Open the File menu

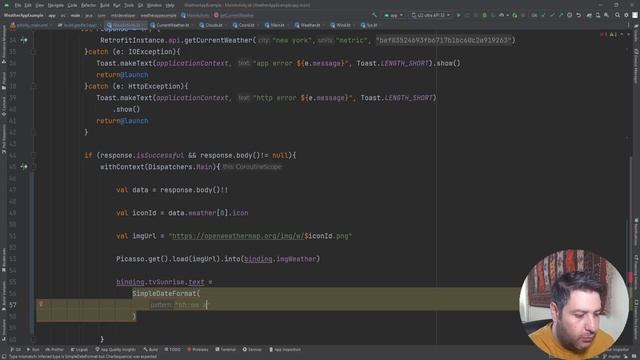pos(18,5)
